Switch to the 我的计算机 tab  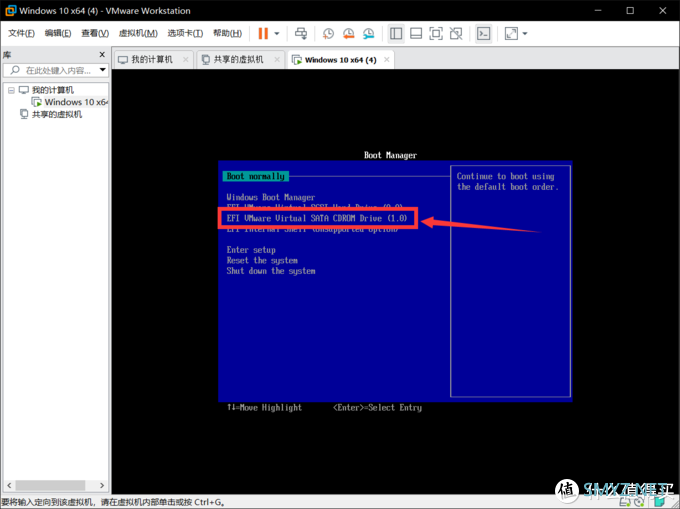pyautogui.click(x=152, y=59)
